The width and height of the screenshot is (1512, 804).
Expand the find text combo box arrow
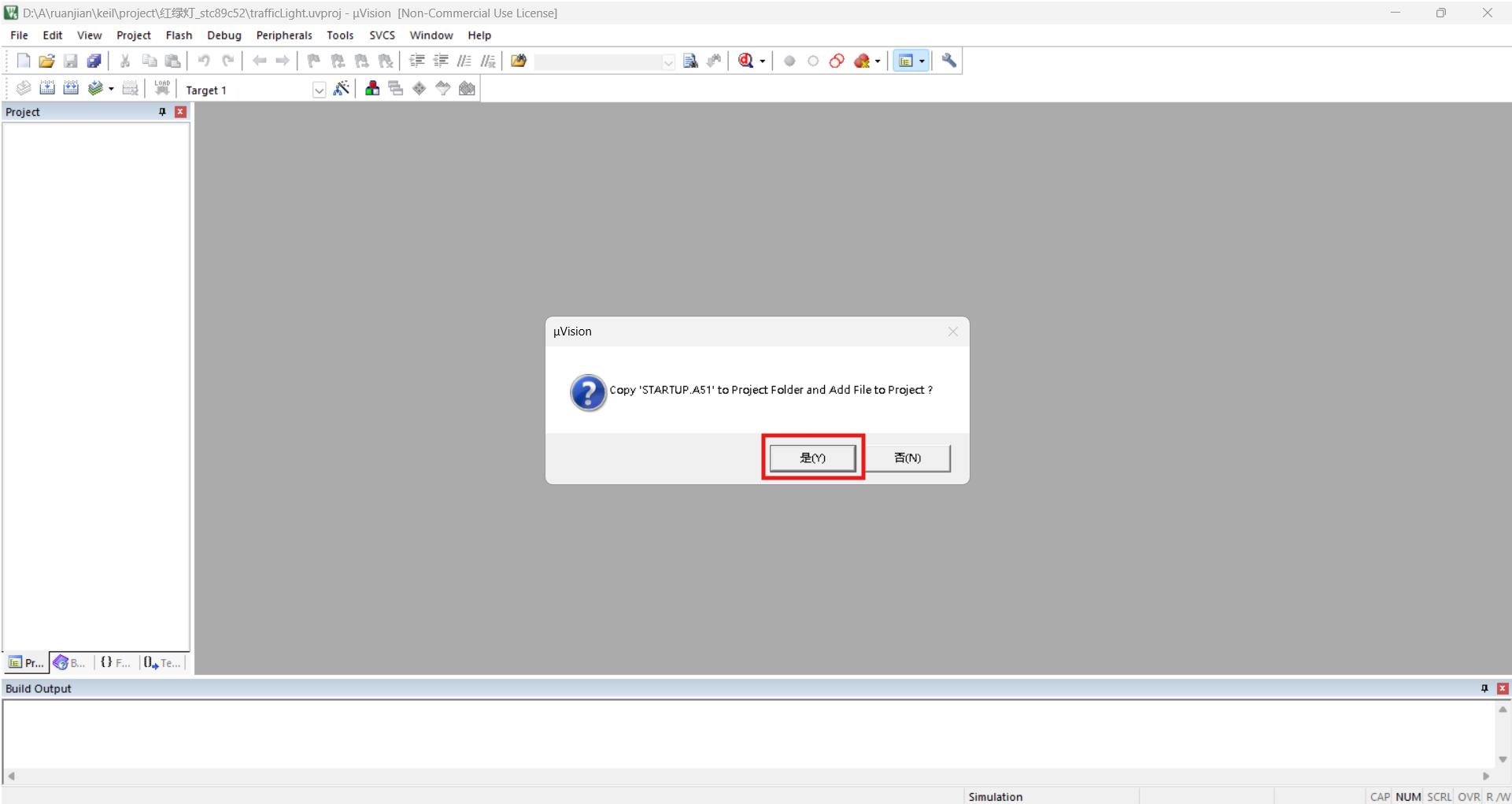coord(668,61)
